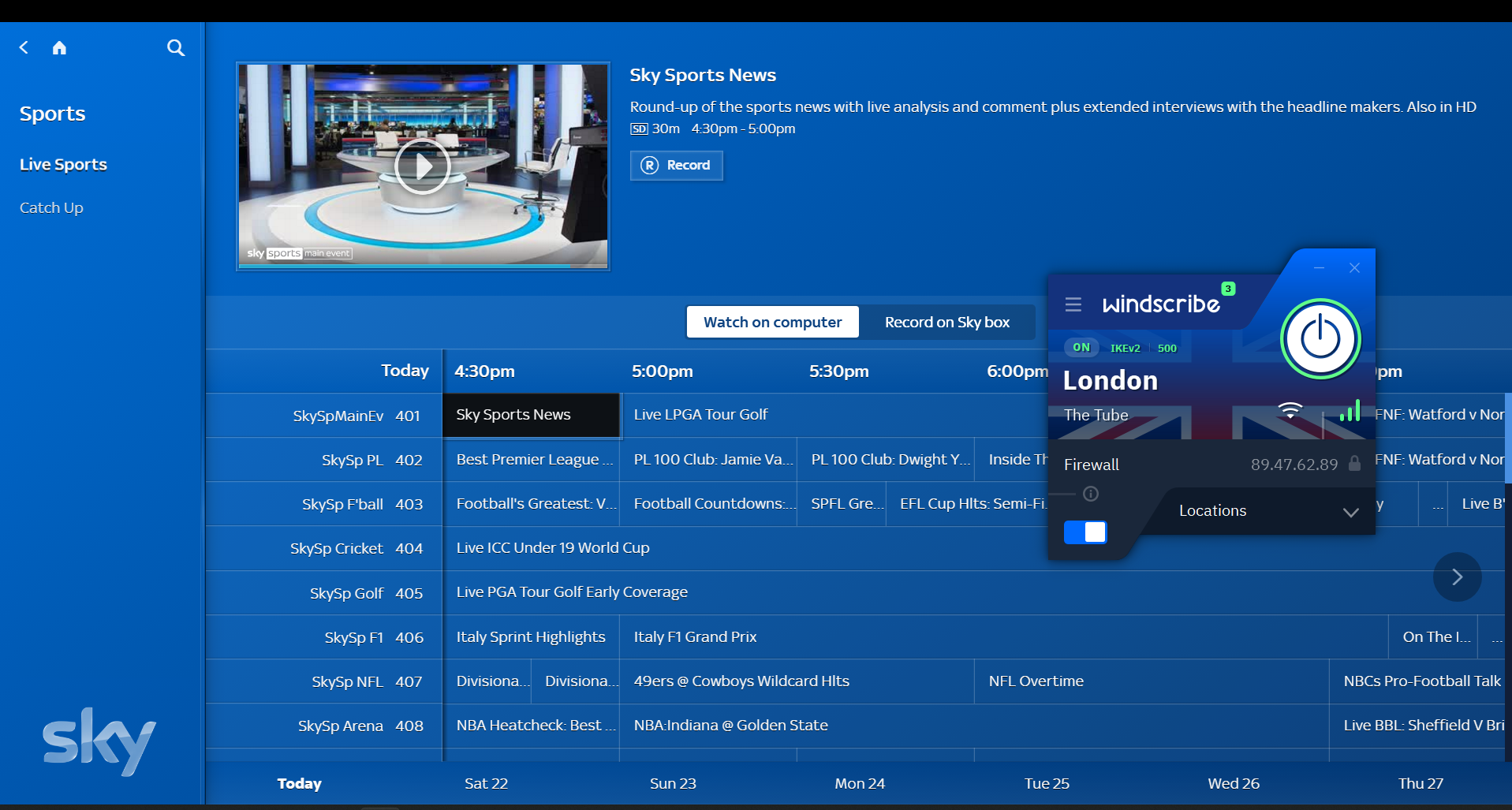Switch guide to Sat 22
Viewport: 1512px width, 810px height.
tap(486, 783)
